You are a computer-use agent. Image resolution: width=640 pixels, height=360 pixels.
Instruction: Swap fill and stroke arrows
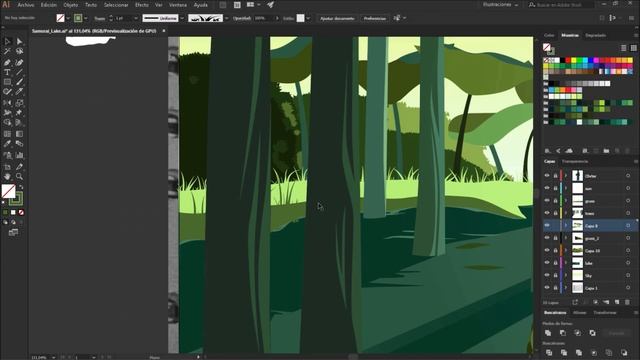pos(21,187)
